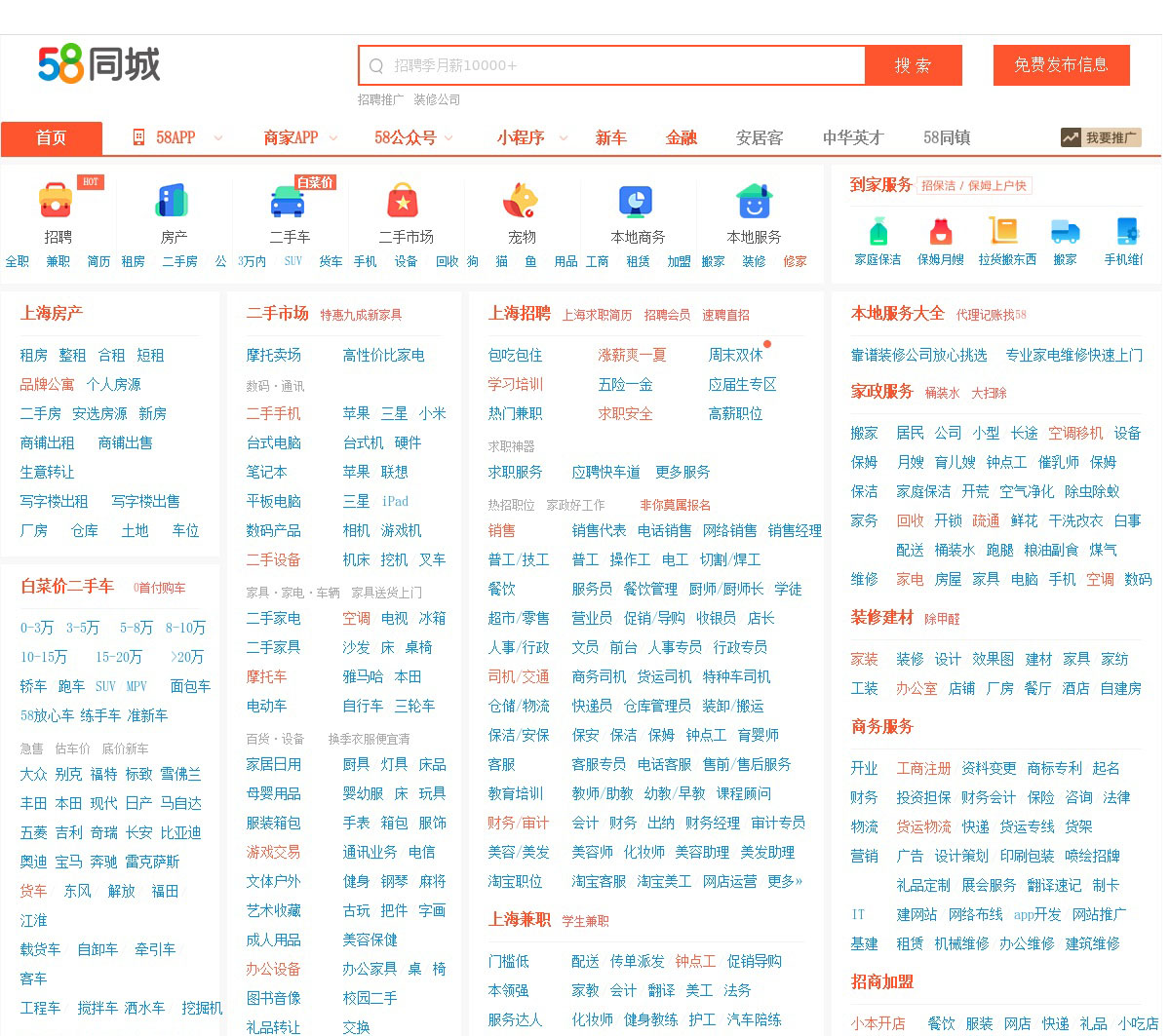This screenshot has width=1170, height=1036.
Task: Click 摩托卖场 link
Action: click(x=273, y=355)
